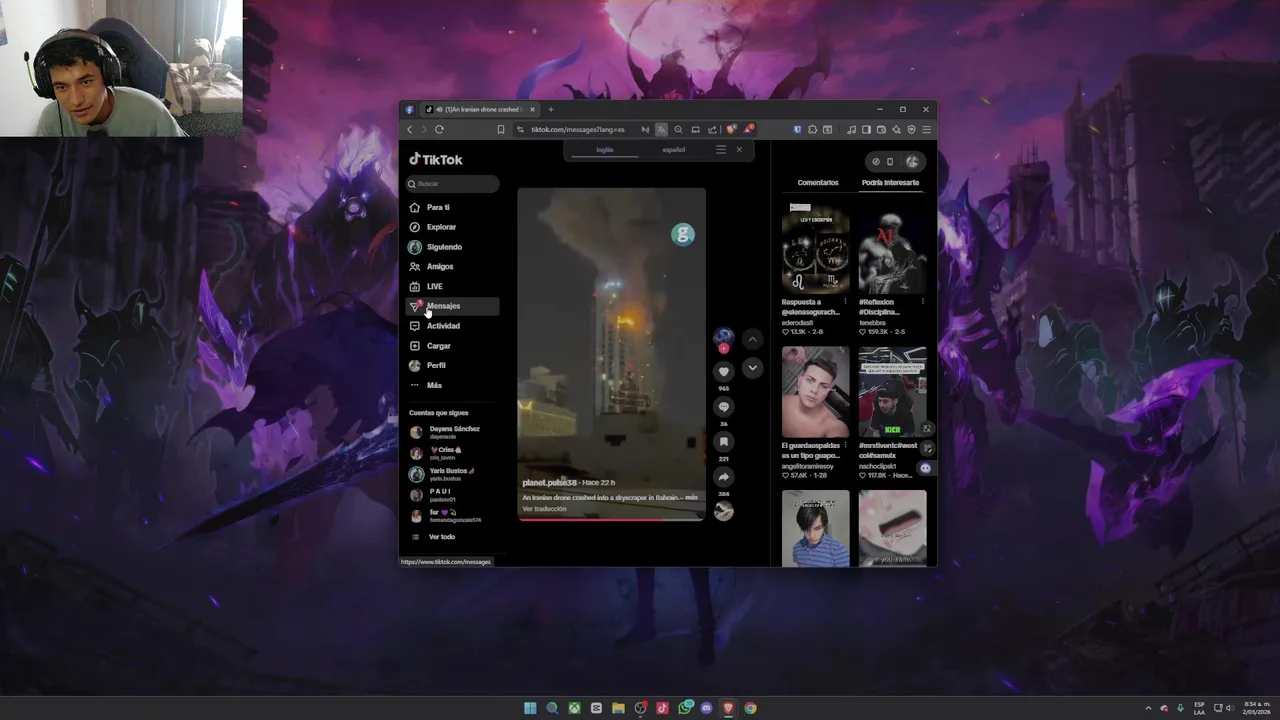Viewport: 1280px width, 720px height.
Task: Click the Buscar search field
Action: tap(452, 184)
